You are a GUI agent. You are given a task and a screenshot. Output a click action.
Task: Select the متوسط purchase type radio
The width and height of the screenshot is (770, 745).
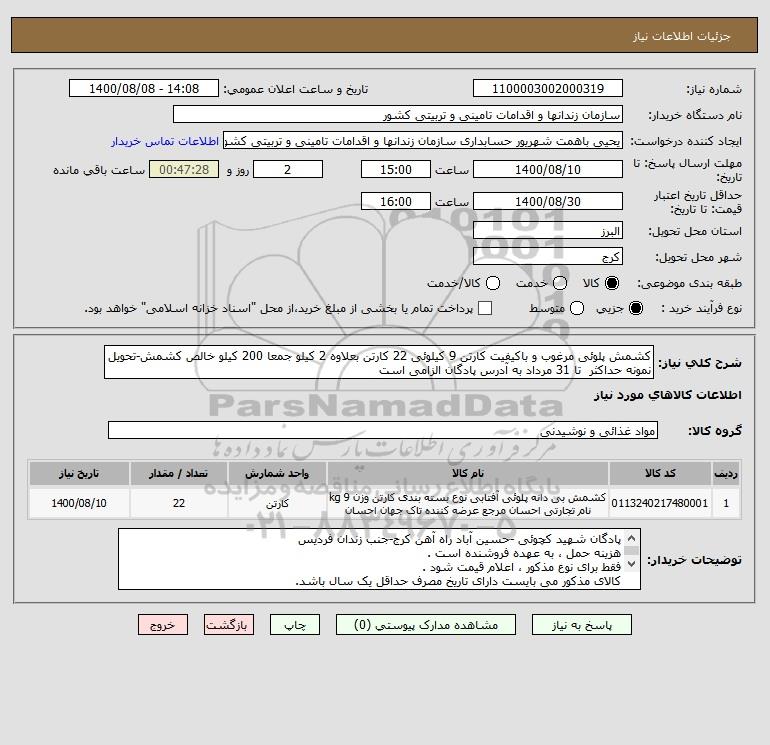577,308
